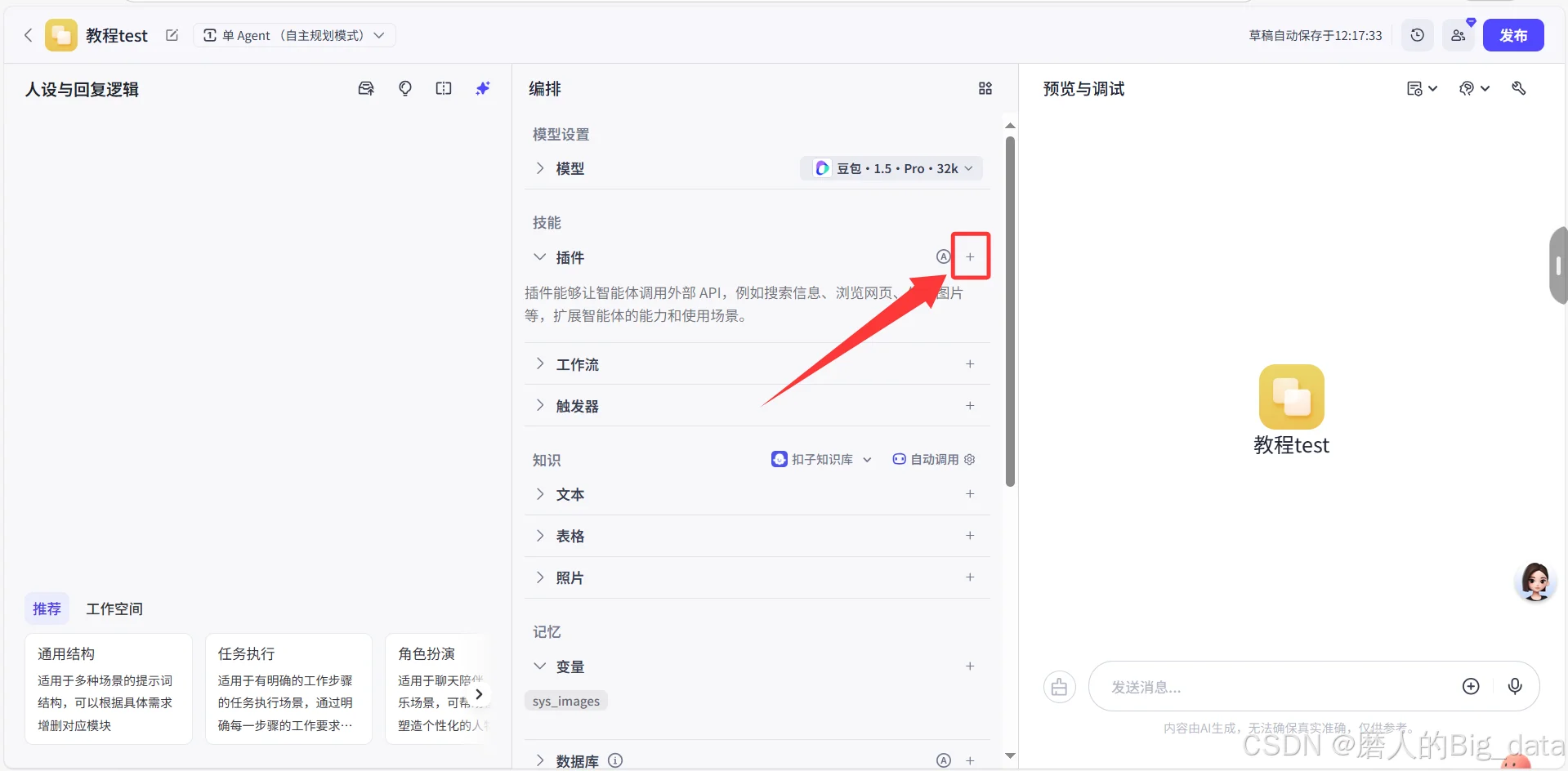Click the microphone voice input icon
This screenshot has height=771, width=1568.
(x=1515, y=686)
